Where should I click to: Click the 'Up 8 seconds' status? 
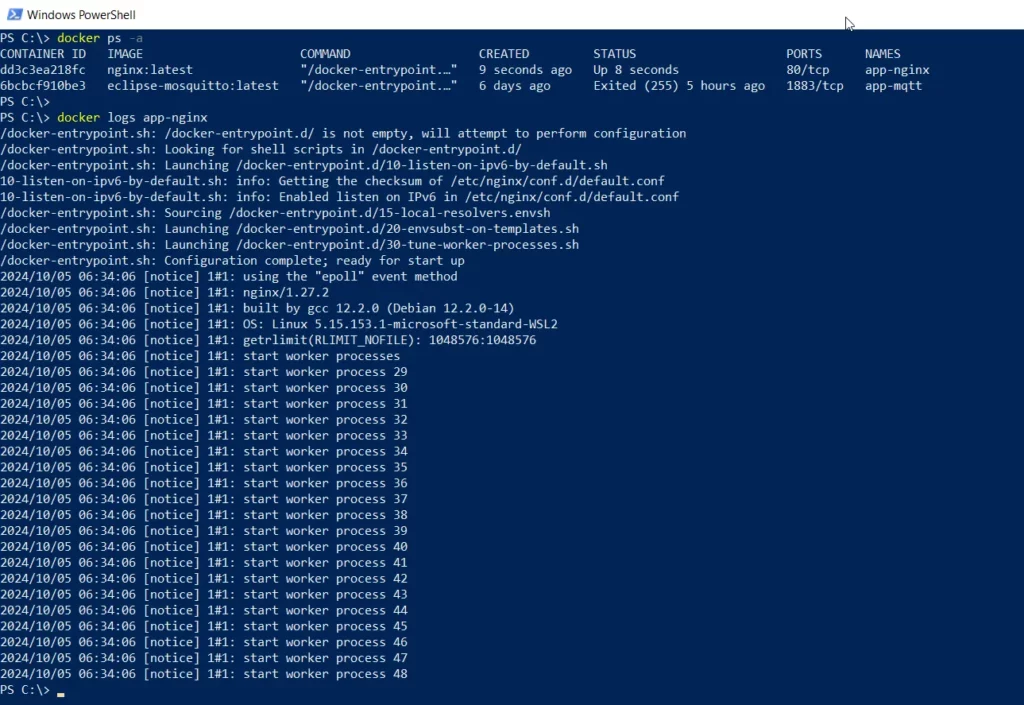636,69
